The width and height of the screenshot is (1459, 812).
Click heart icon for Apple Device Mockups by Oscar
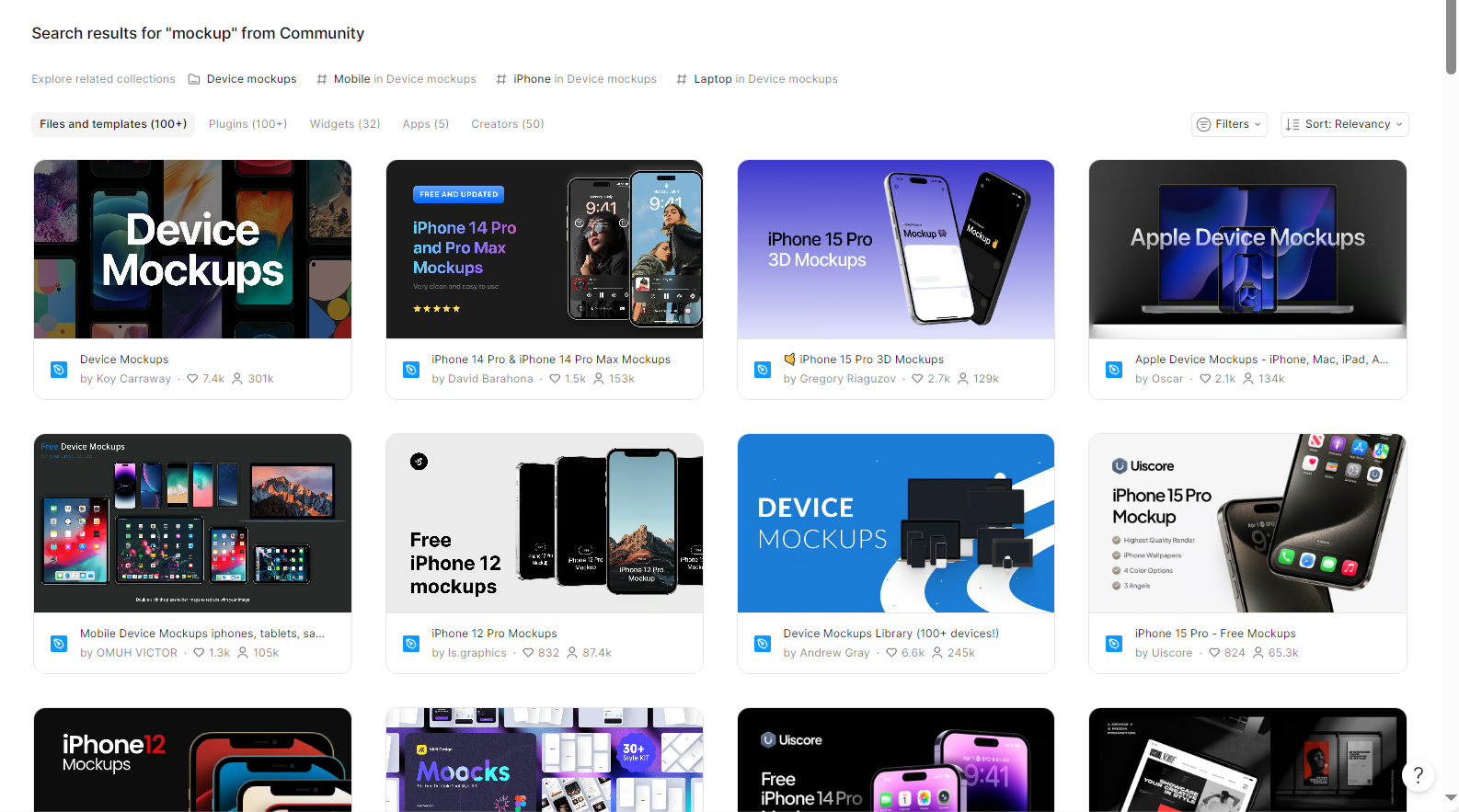(x=1205, y=379)
